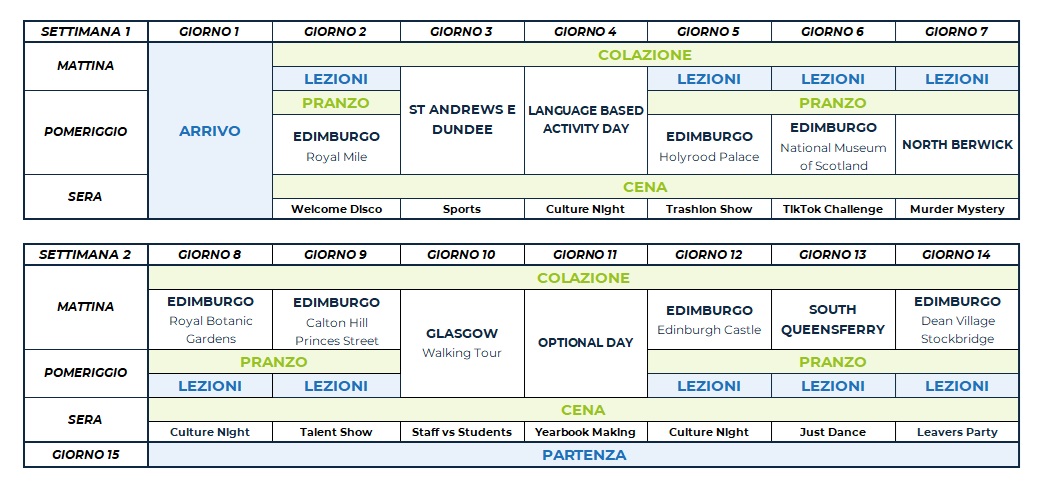The image size is (1045, 488).
Task: Select the Murder Mystery evening cell
Action: click(x=957, y=209)
